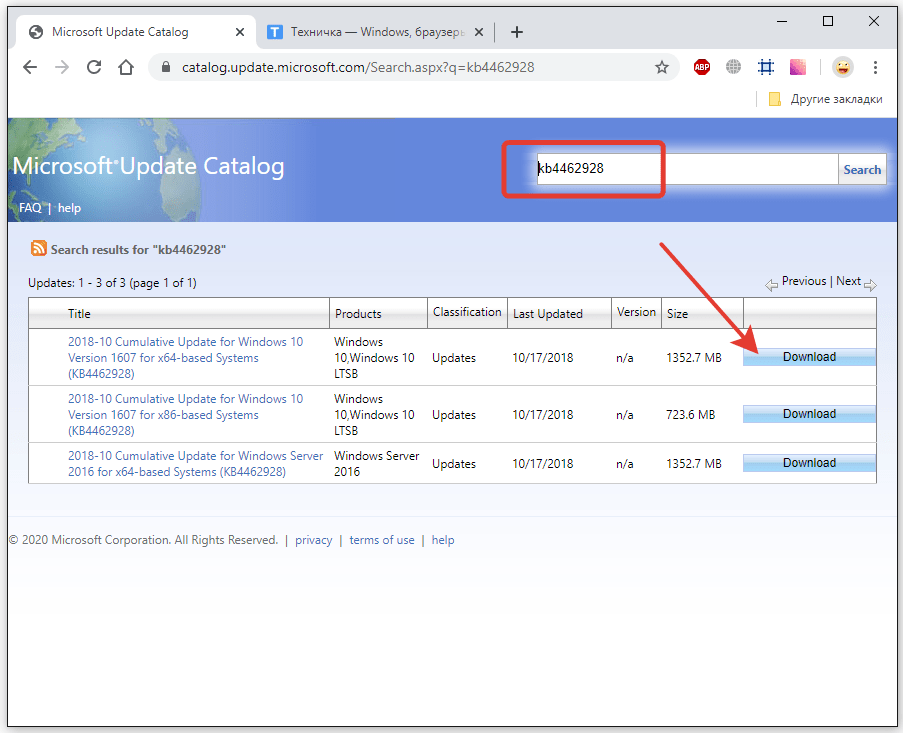The height and width of the screenshot is (733, 903).
Task: Click the address bar URL
Action: pyautogui.click(x=358, y=67)
